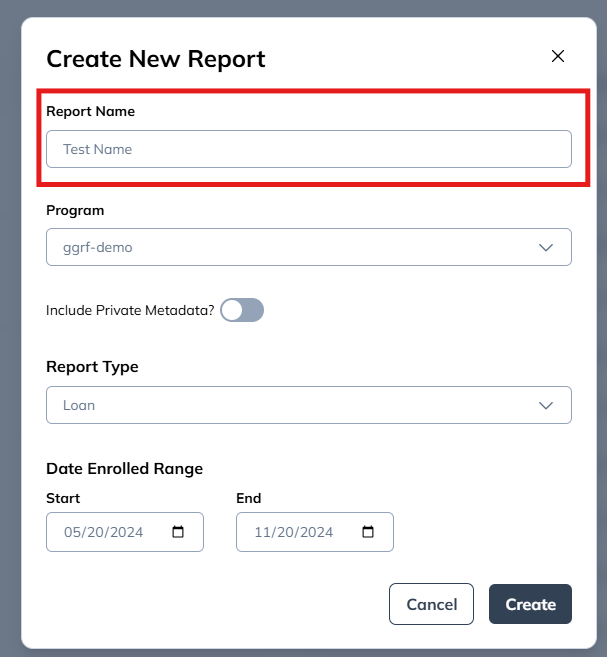Image resolution: width=607 pixels, height=657 pixels.
Task: Close the Create New Report dialog
Action: pos(558,56)
